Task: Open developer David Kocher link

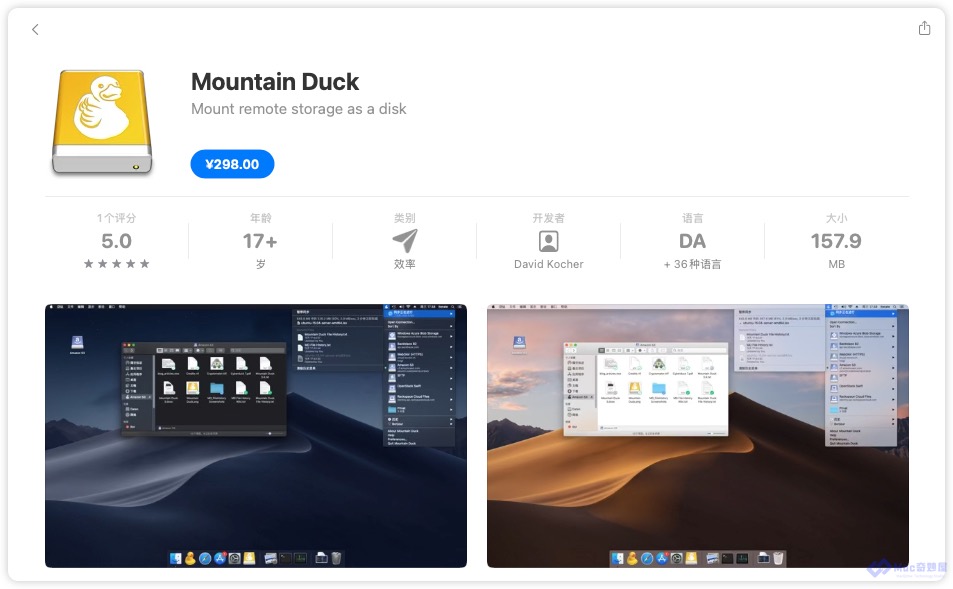Action: click(548, 264)
